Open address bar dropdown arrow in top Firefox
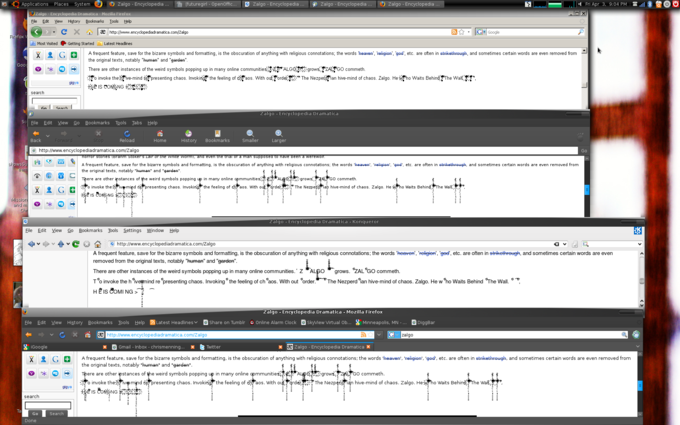 coord(469,32)
